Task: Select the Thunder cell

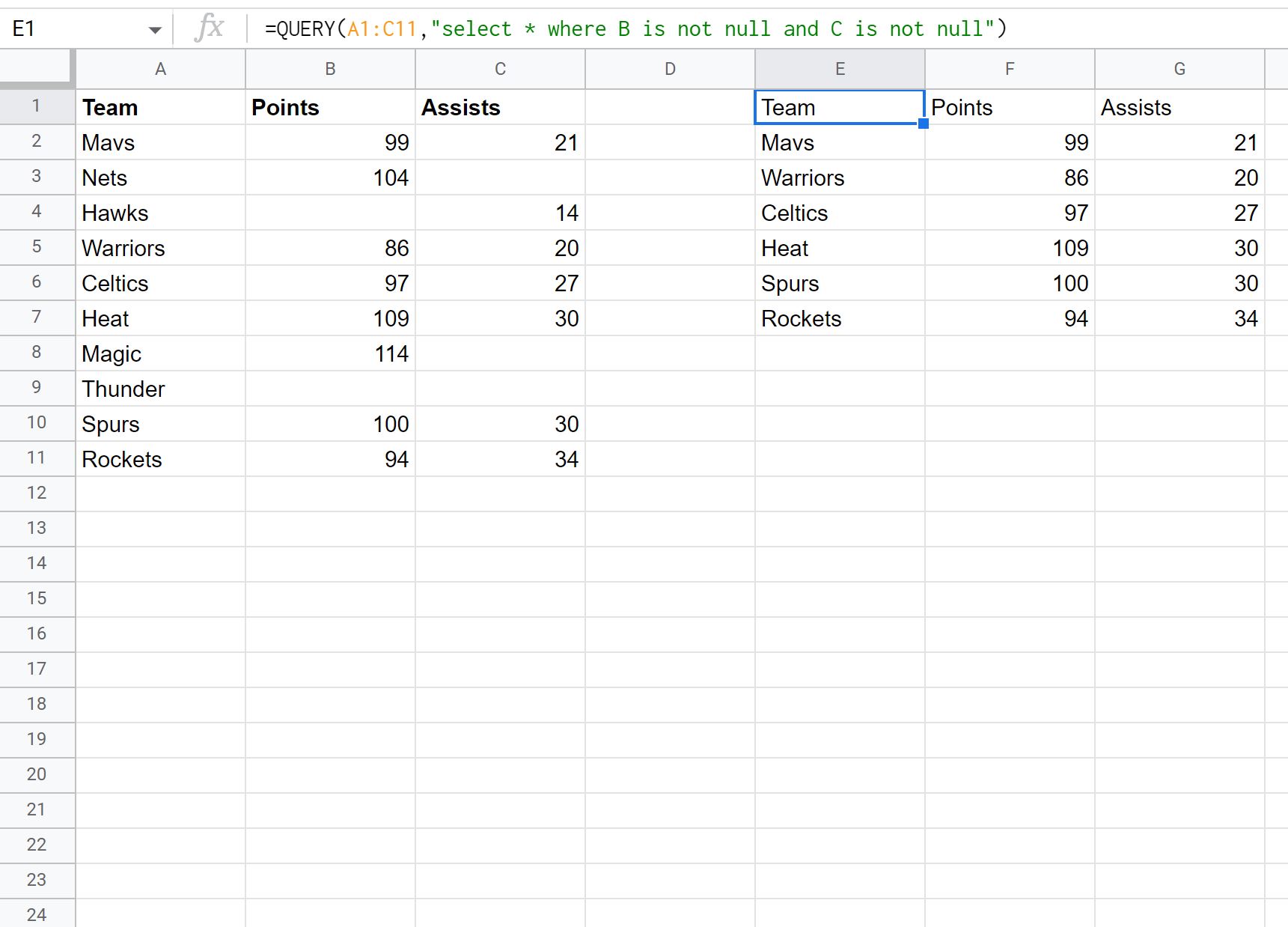Action: [160, 389]
